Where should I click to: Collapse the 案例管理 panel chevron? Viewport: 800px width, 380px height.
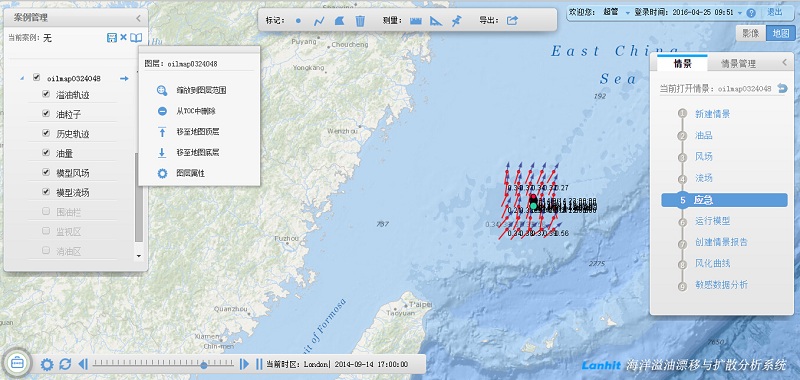click(138, 18)
